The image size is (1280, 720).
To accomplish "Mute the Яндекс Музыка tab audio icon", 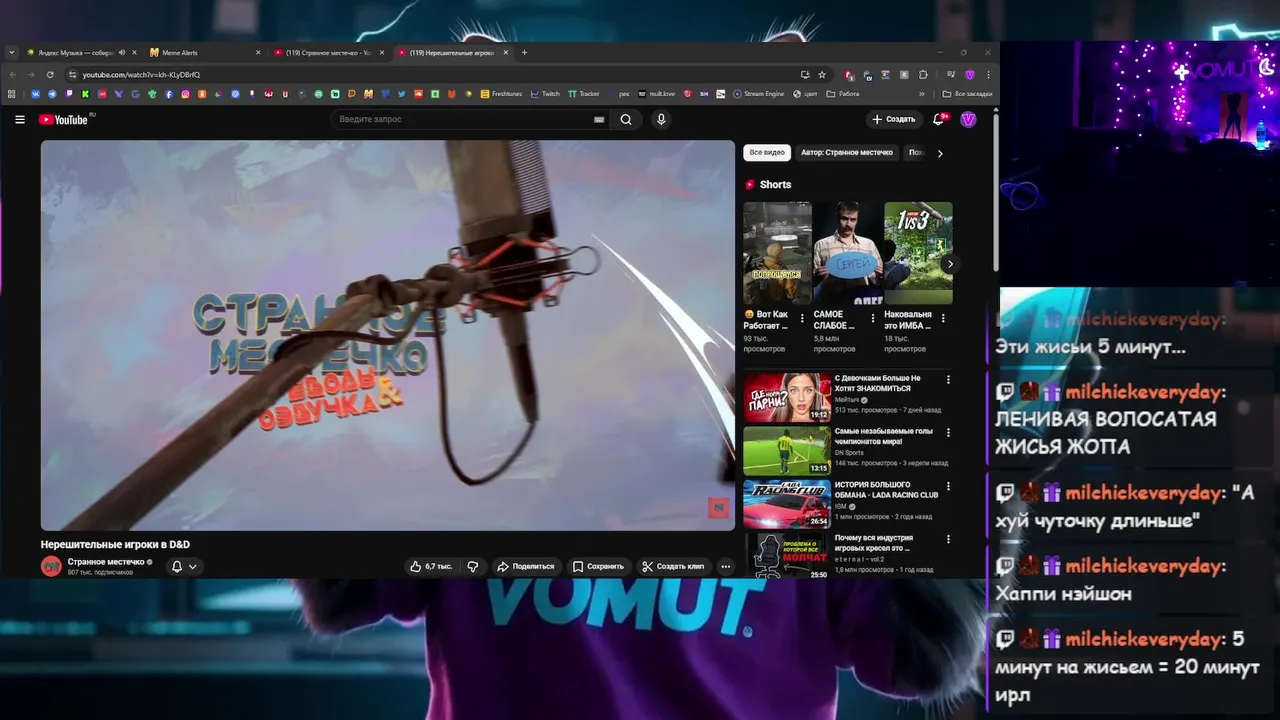I will [x=121, y=52].
